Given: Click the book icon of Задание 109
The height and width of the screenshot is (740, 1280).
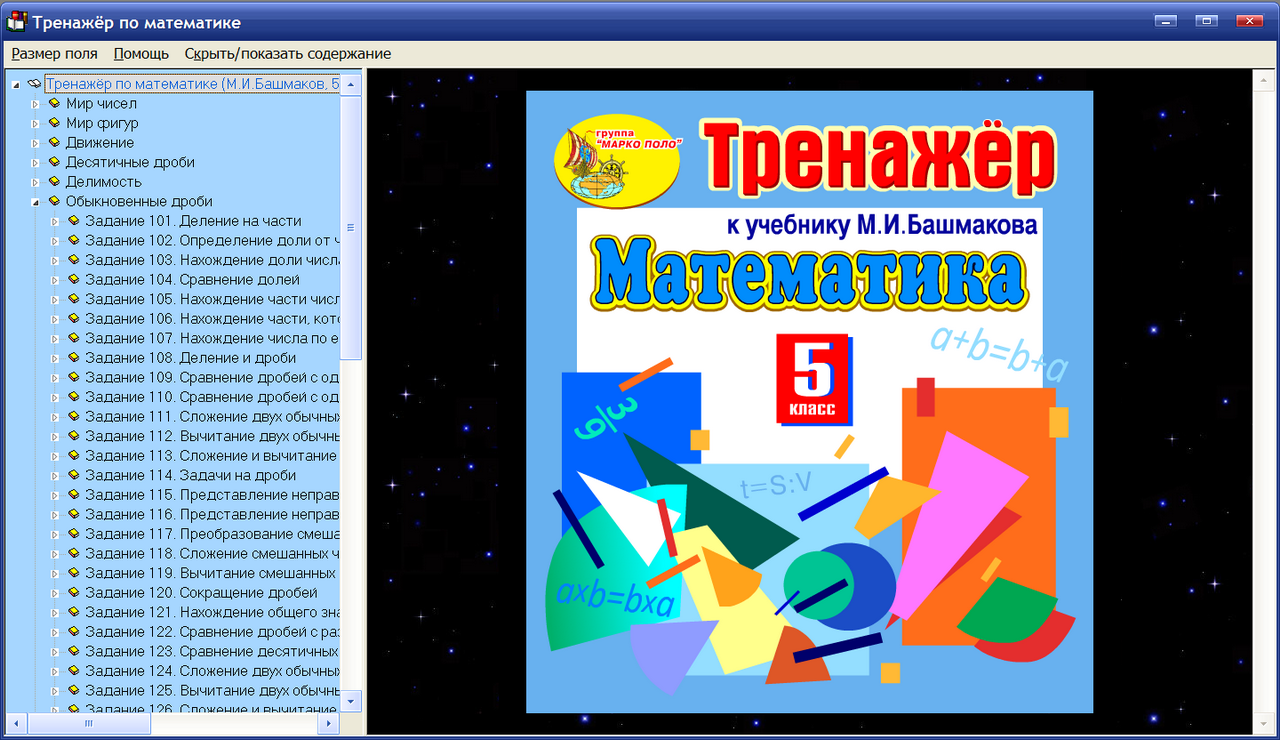Looking at the screenshot, I should (x=73, y=377).
